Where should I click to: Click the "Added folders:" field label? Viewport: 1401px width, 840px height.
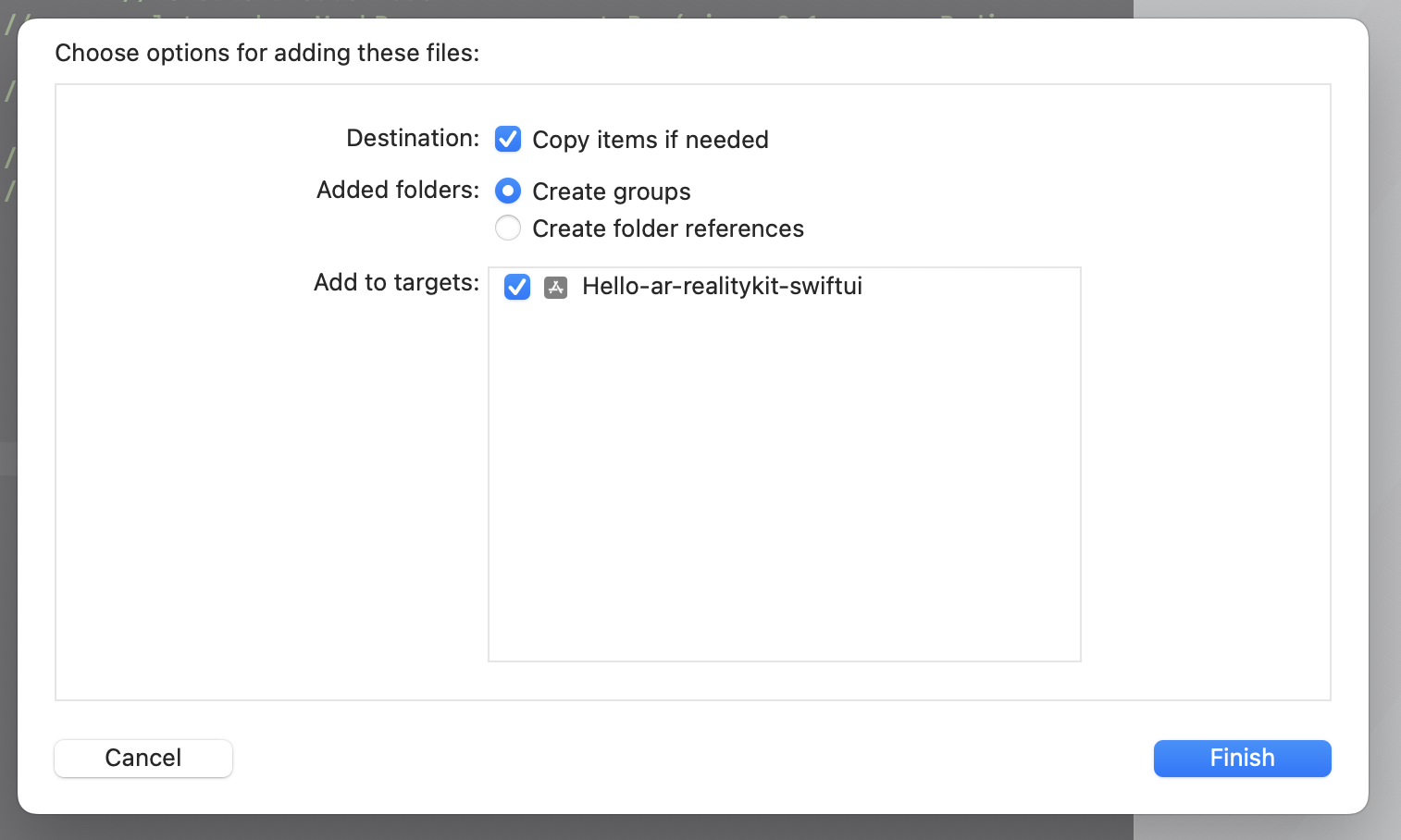click(398, 190)
